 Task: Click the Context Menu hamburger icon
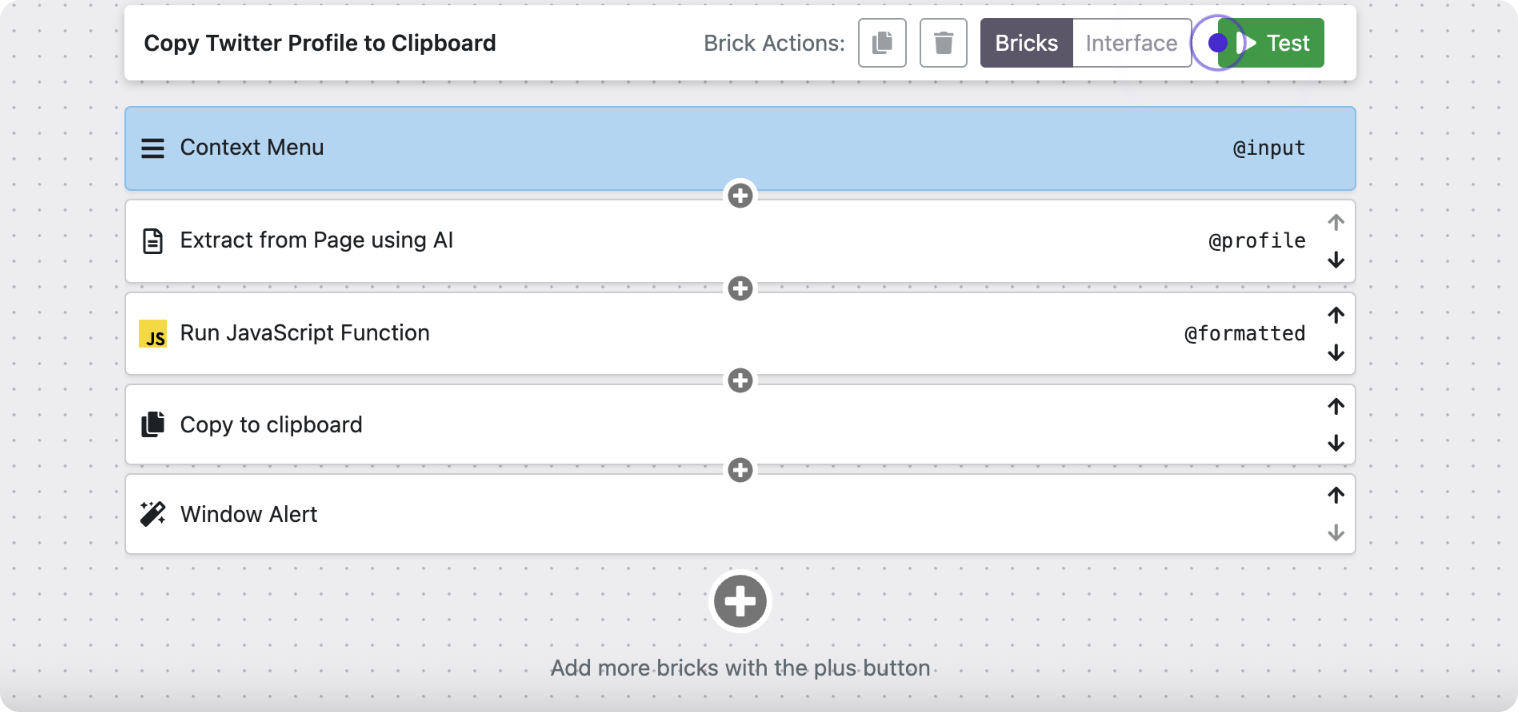tap(153, 148)
